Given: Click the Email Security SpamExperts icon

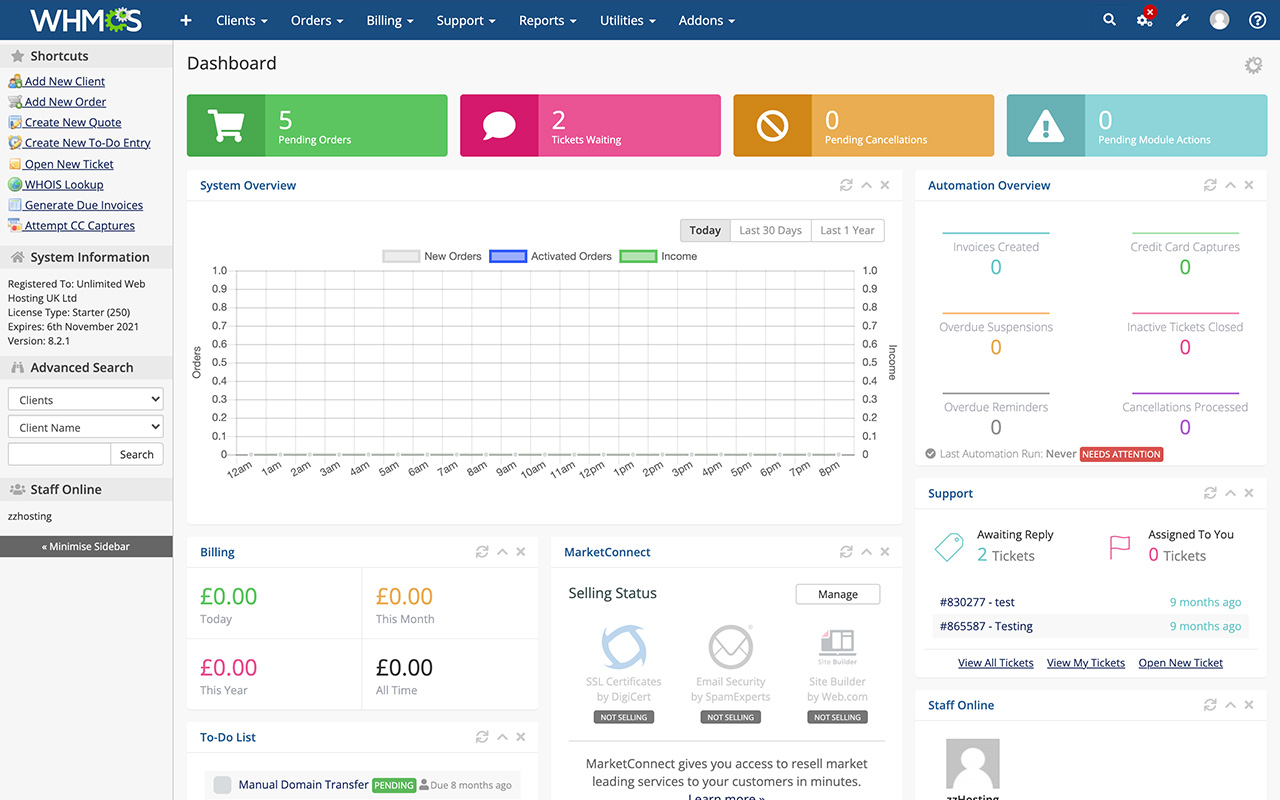Looking at the screenshot, I should (731, 647).
